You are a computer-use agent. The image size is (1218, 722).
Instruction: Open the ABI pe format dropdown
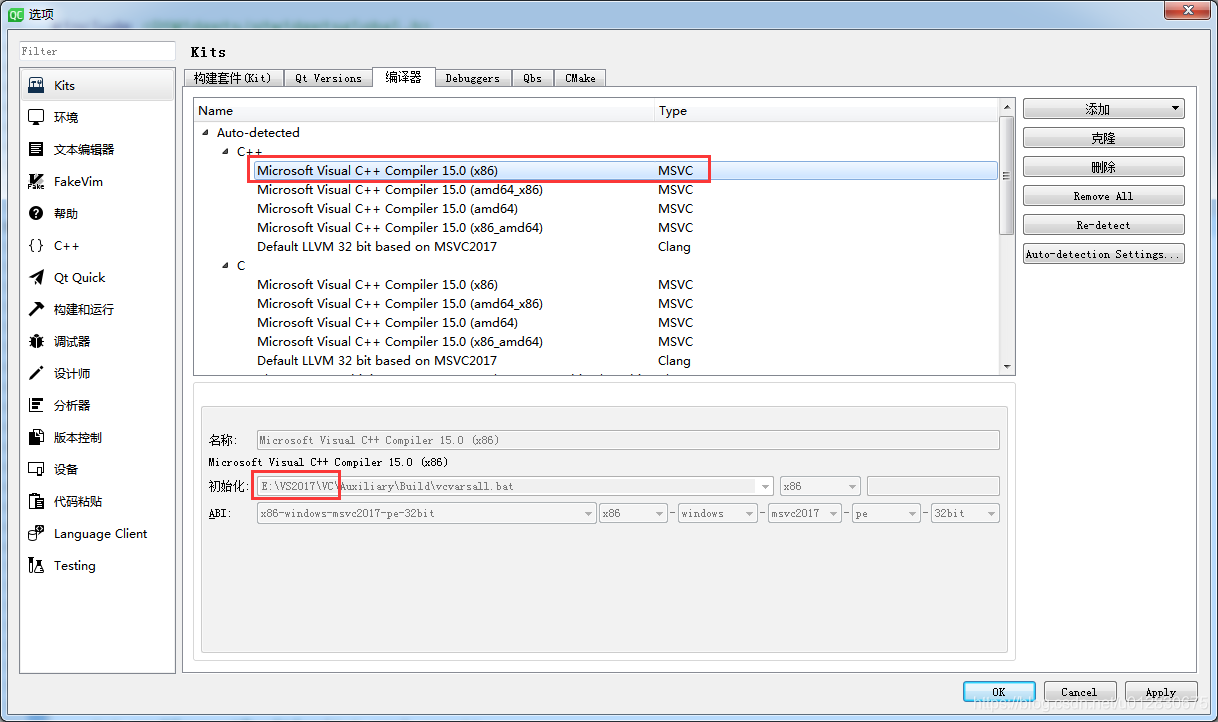[x=887, y=513]
